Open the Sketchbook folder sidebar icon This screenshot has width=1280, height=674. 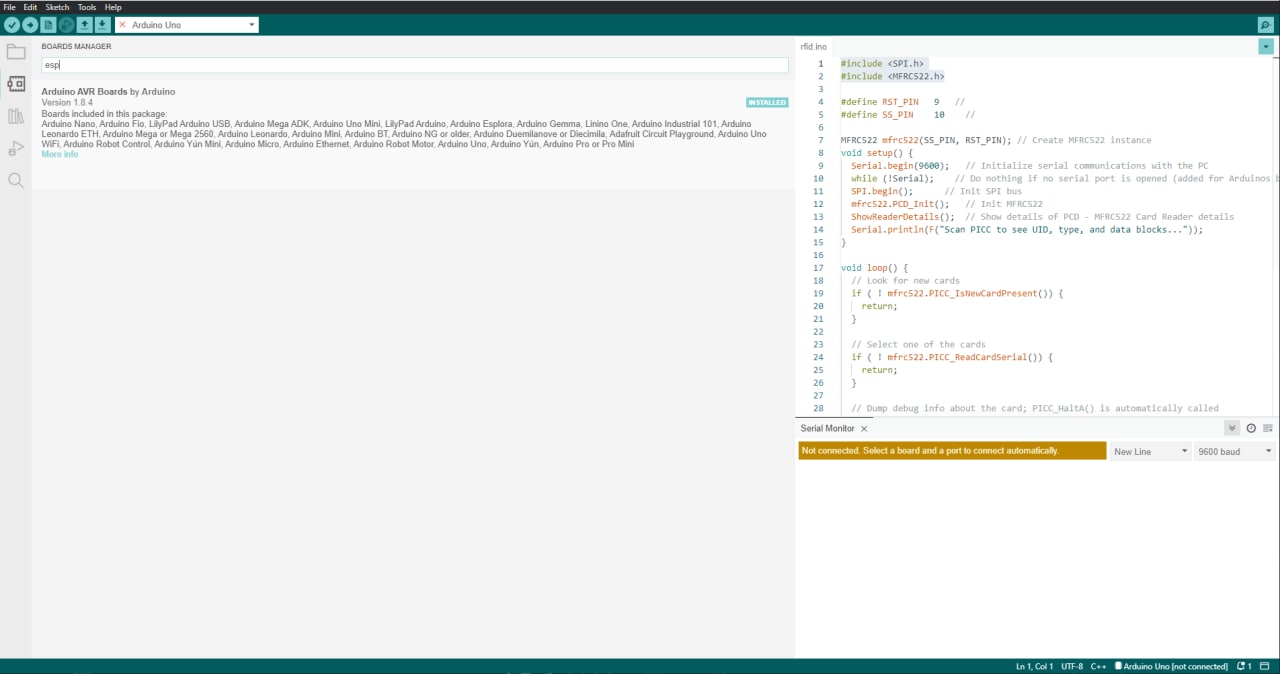pos(16,52)
